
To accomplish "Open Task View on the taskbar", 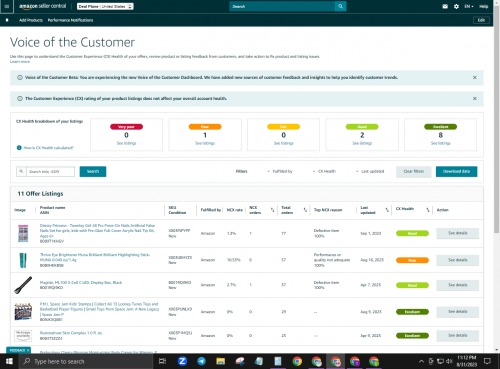I will (x=162, y=361).
